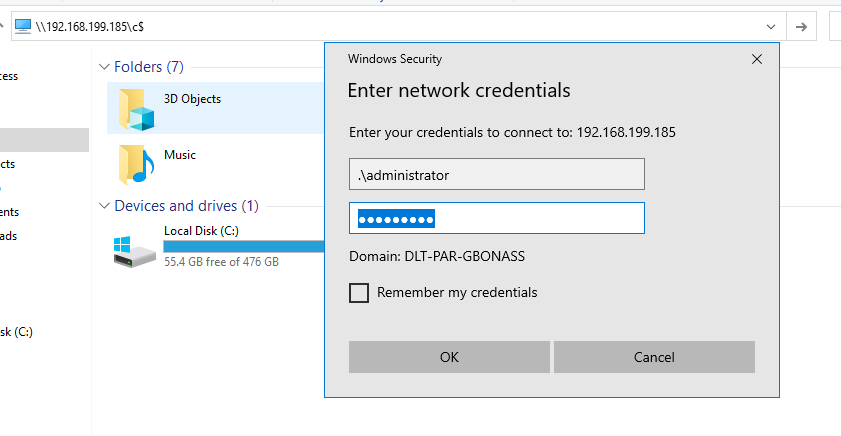Click the computer icon in address bar
Screen dimensions: 841x436
click(23, 26)
